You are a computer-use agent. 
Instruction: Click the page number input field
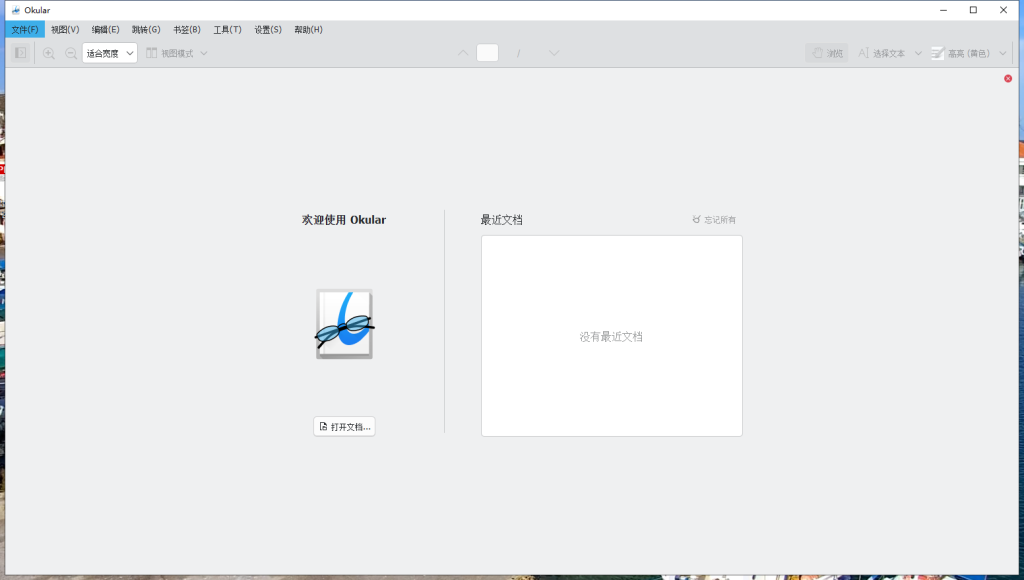pos(488,53)
